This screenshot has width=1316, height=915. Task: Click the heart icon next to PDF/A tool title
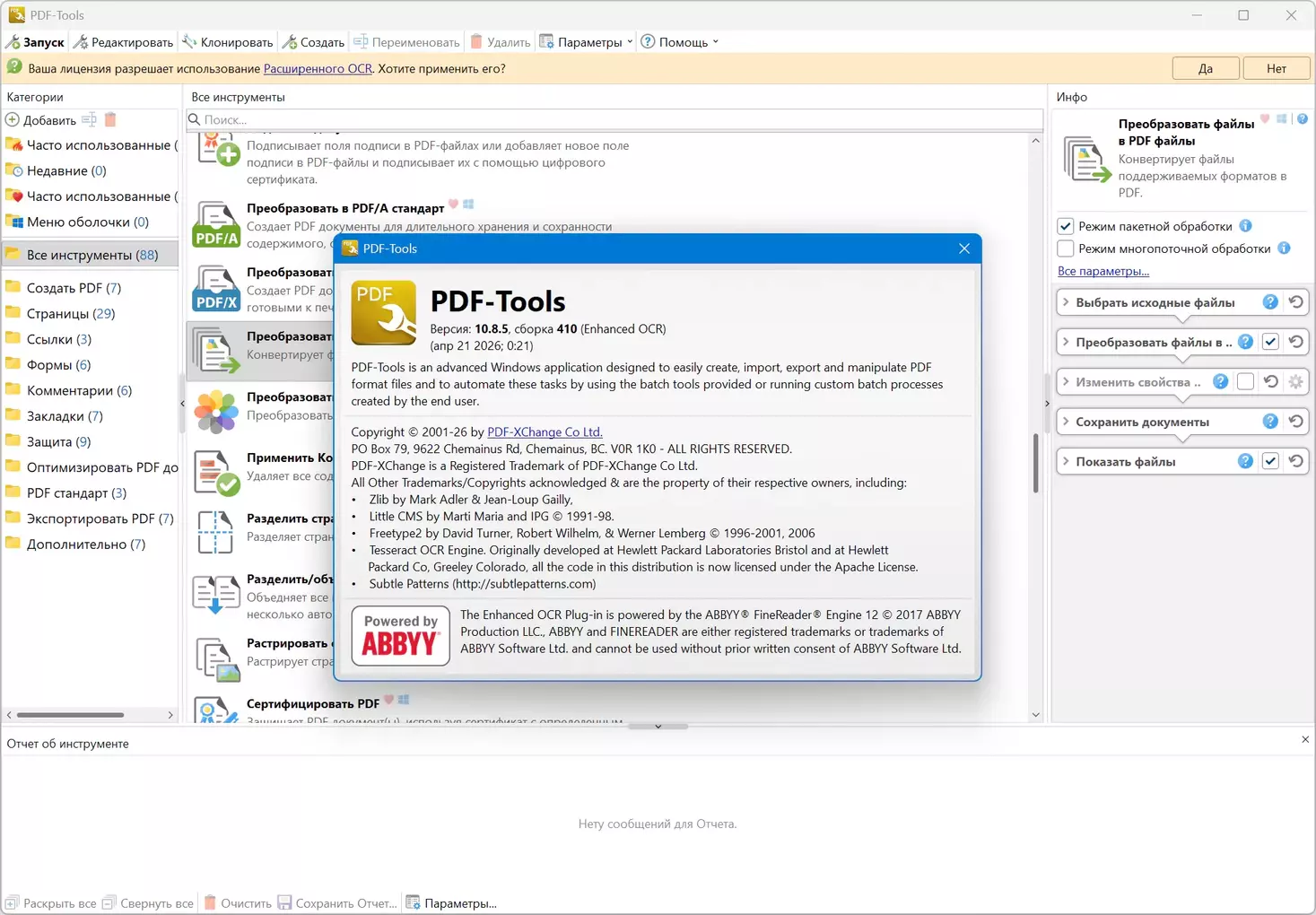coord(454,205)
